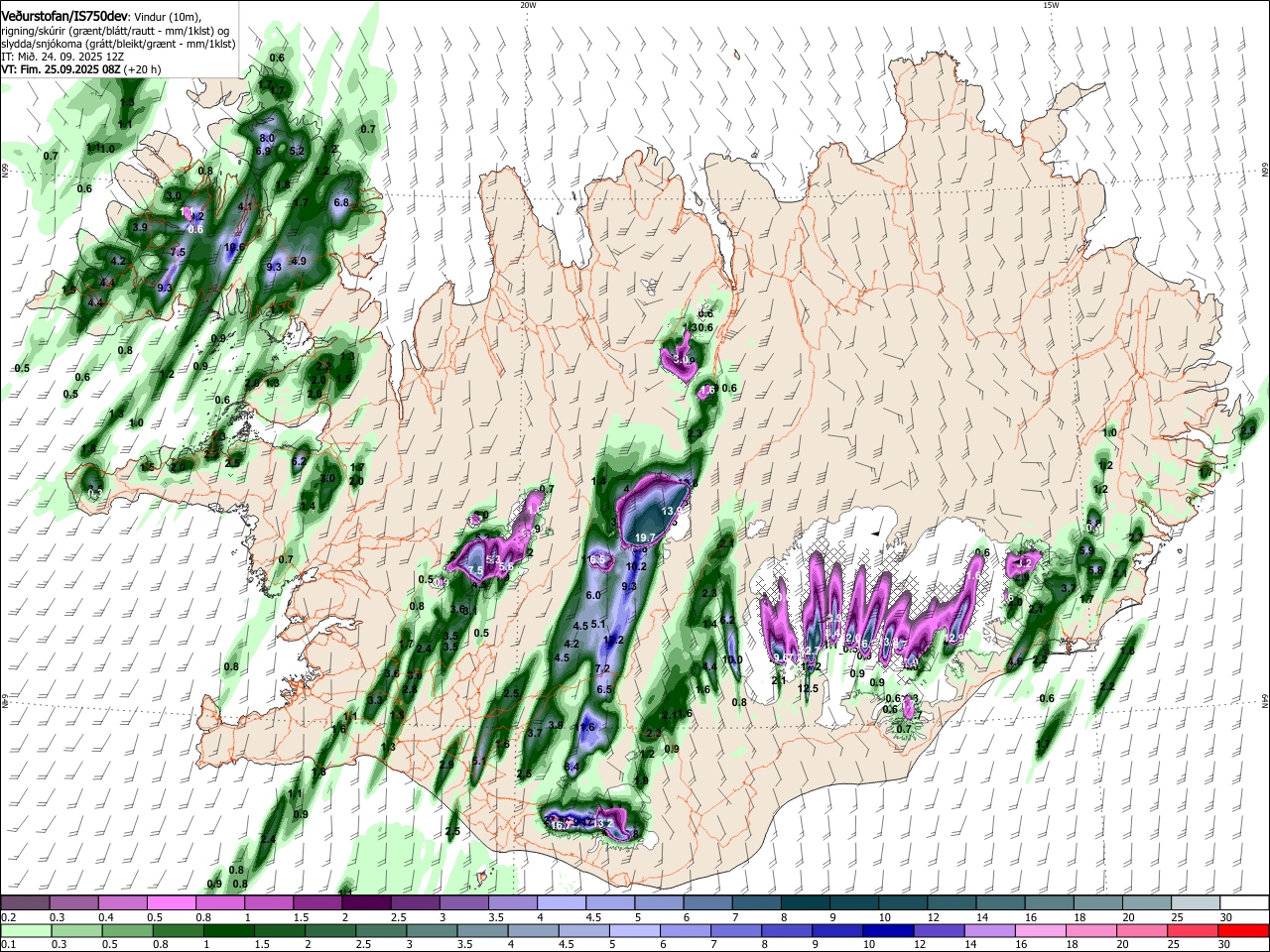1270x952 pixels.
Task: Click the darkest purple 2–2.5 swatch, top legend row
Action: pyautogui.click(x=368, y=903)
